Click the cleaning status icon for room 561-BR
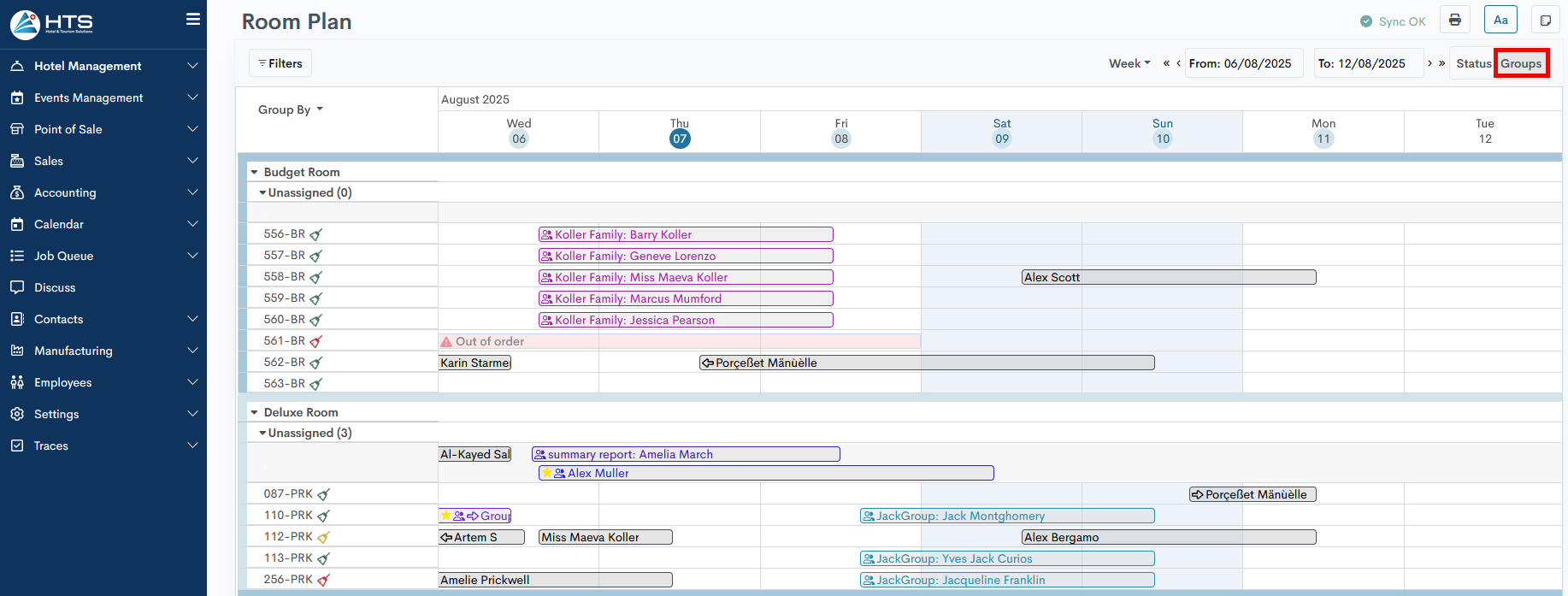The width and height of the screenshot is (1568, 596). (316, 341)
